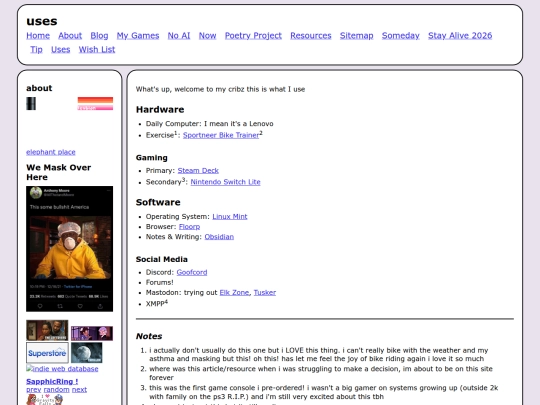The width and height of the screenshot is (540, 405).
Task: Click the Social Media heading
Action: coord(162,259)
